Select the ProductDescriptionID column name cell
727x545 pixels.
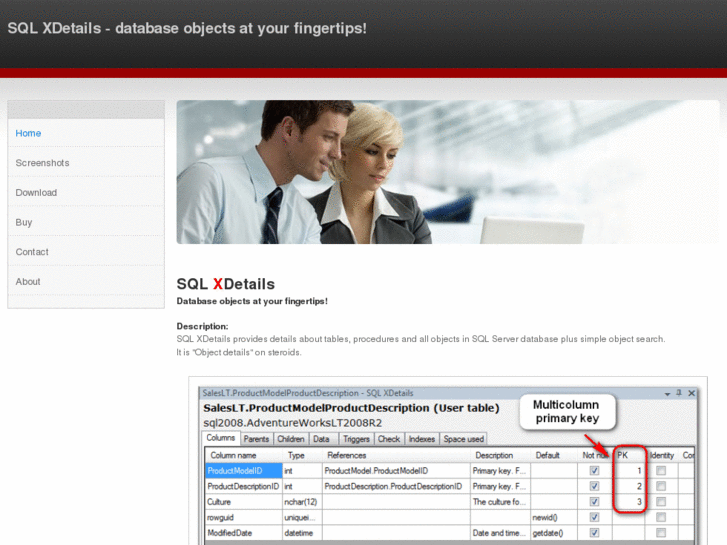(244, 486)
